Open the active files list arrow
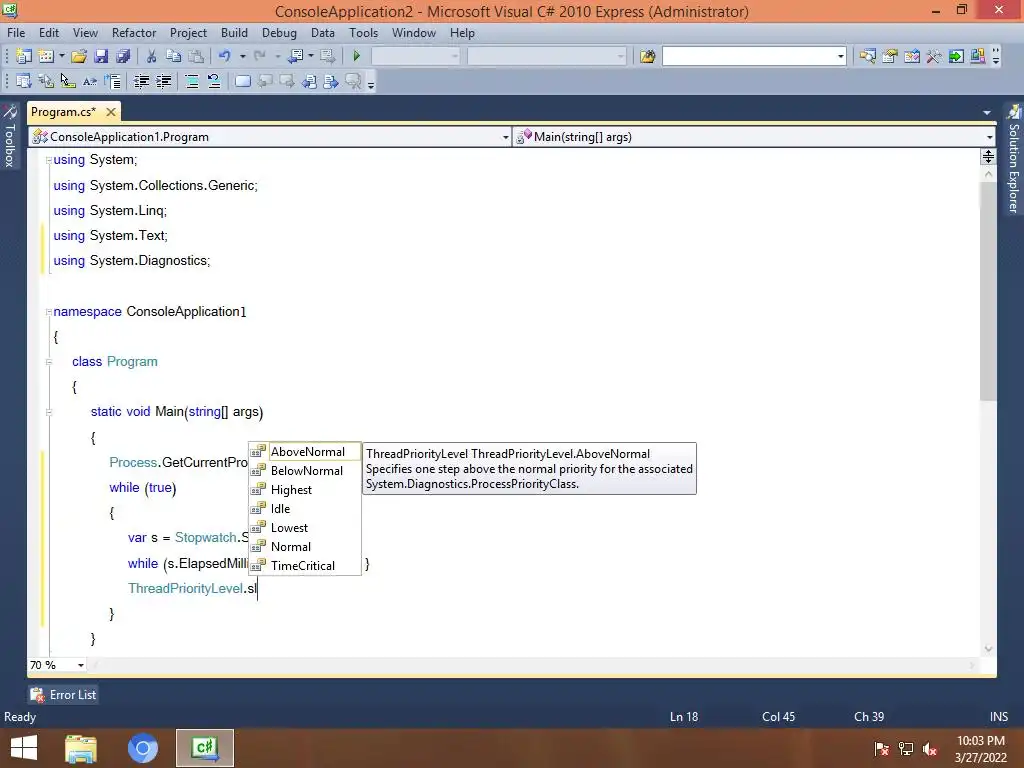This screenshot has height=768, width=1024. 987,113
